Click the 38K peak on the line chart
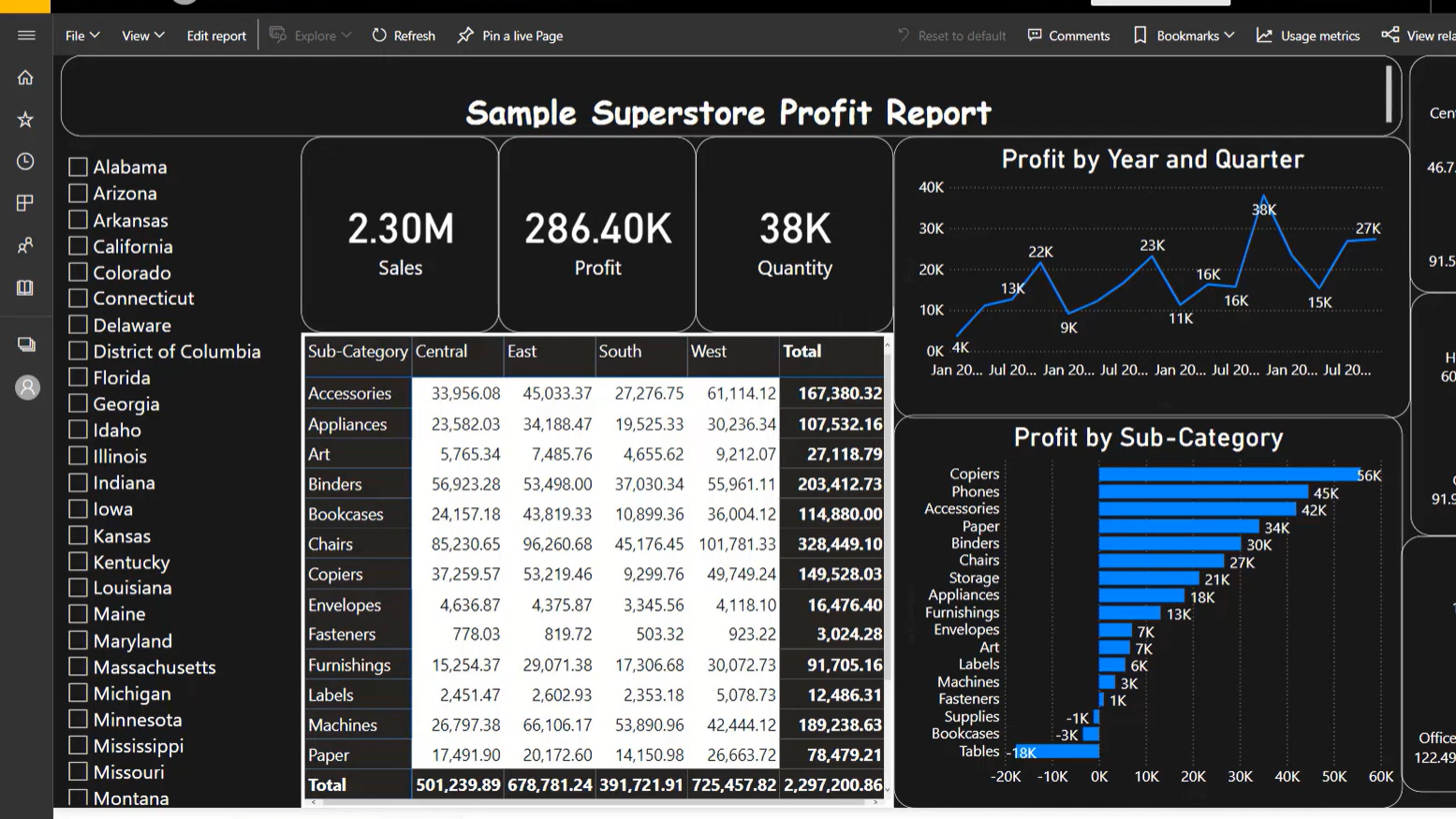 [x=1264, y=197]
